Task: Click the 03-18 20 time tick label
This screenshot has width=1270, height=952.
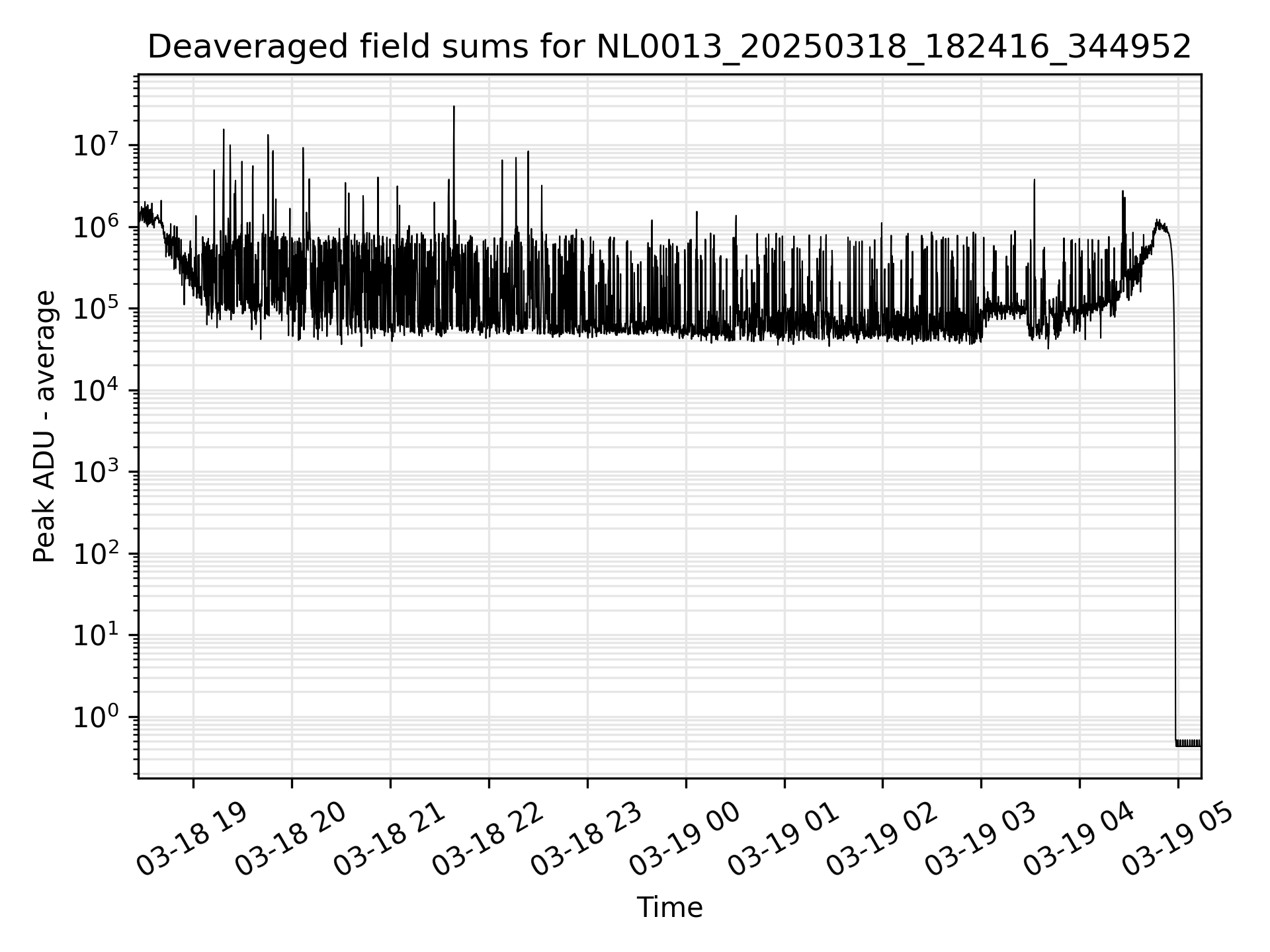Action: click(x=290, y=838)
